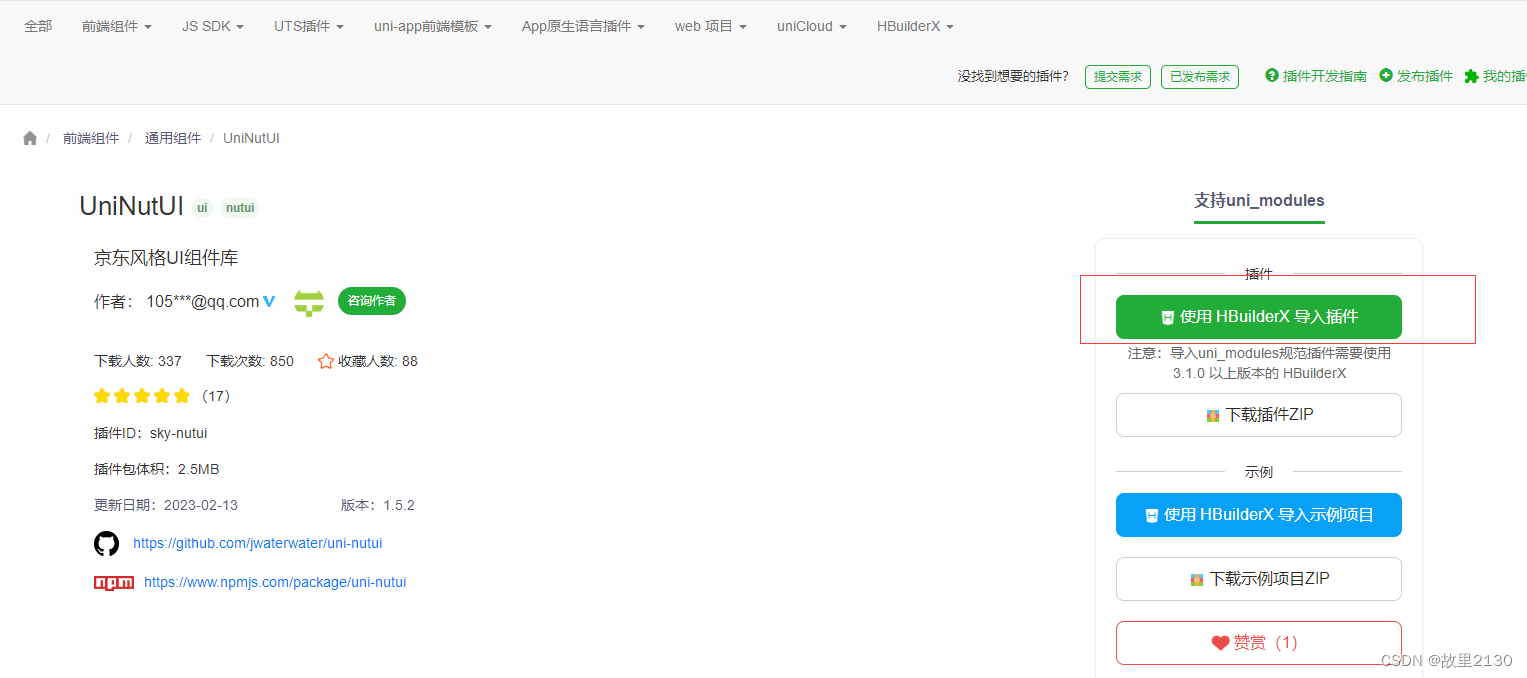This screenshot has width=1527, height=678.
Task: Expand the UTS插件 dropdown menu
Action: click(x=309, y=26)
